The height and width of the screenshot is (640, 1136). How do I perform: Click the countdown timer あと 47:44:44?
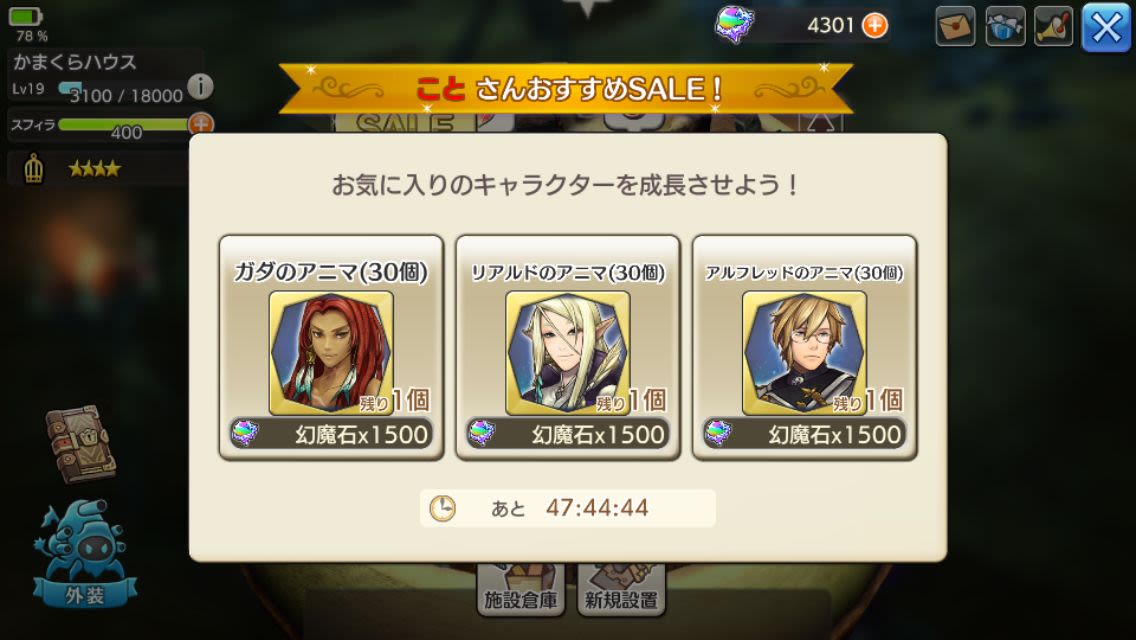click(568, 508)
